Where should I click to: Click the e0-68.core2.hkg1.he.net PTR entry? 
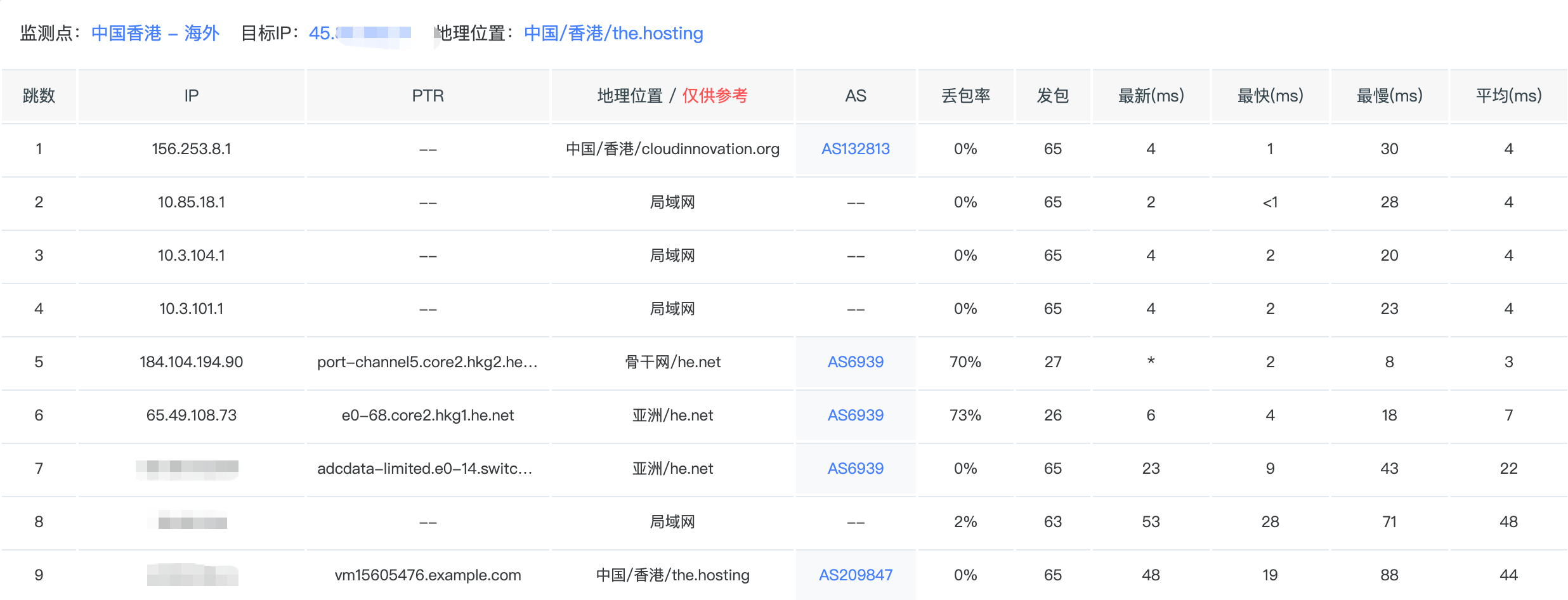tap(428, 415)
